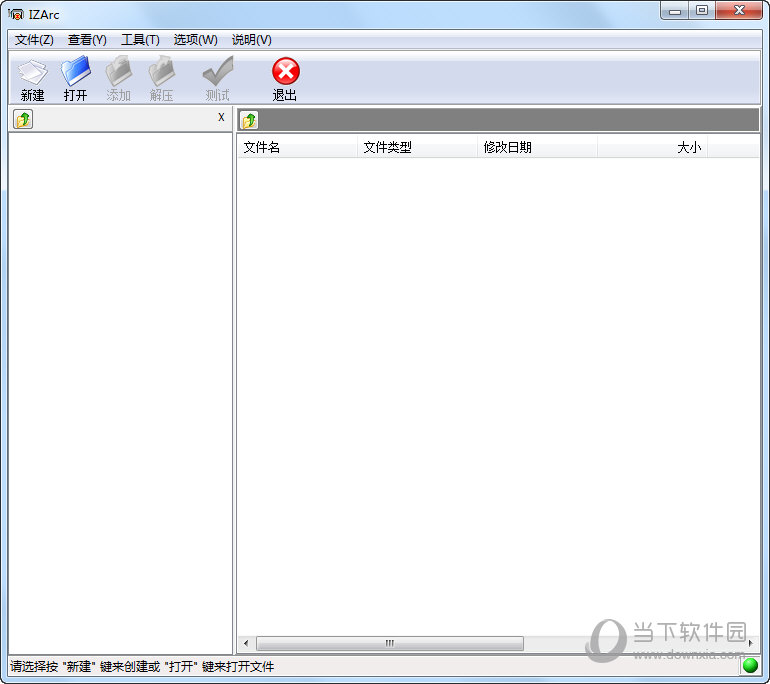Open the 文件(Z) menu
Viewport: 770px width, 684px height.
coord(34,40)
